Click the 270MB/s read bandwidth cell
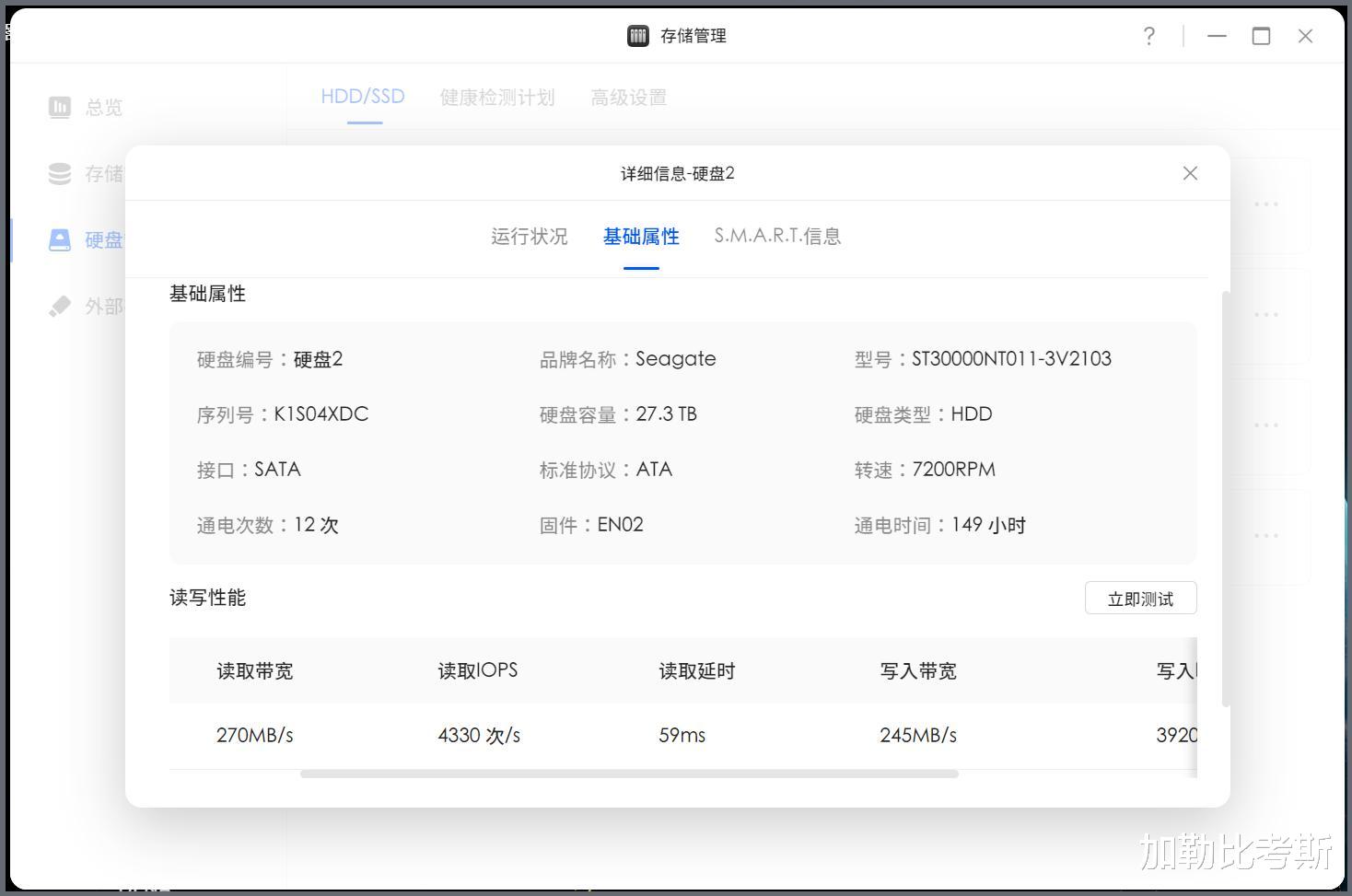This screenshot has width=1352, height=896. coord(255,736)
